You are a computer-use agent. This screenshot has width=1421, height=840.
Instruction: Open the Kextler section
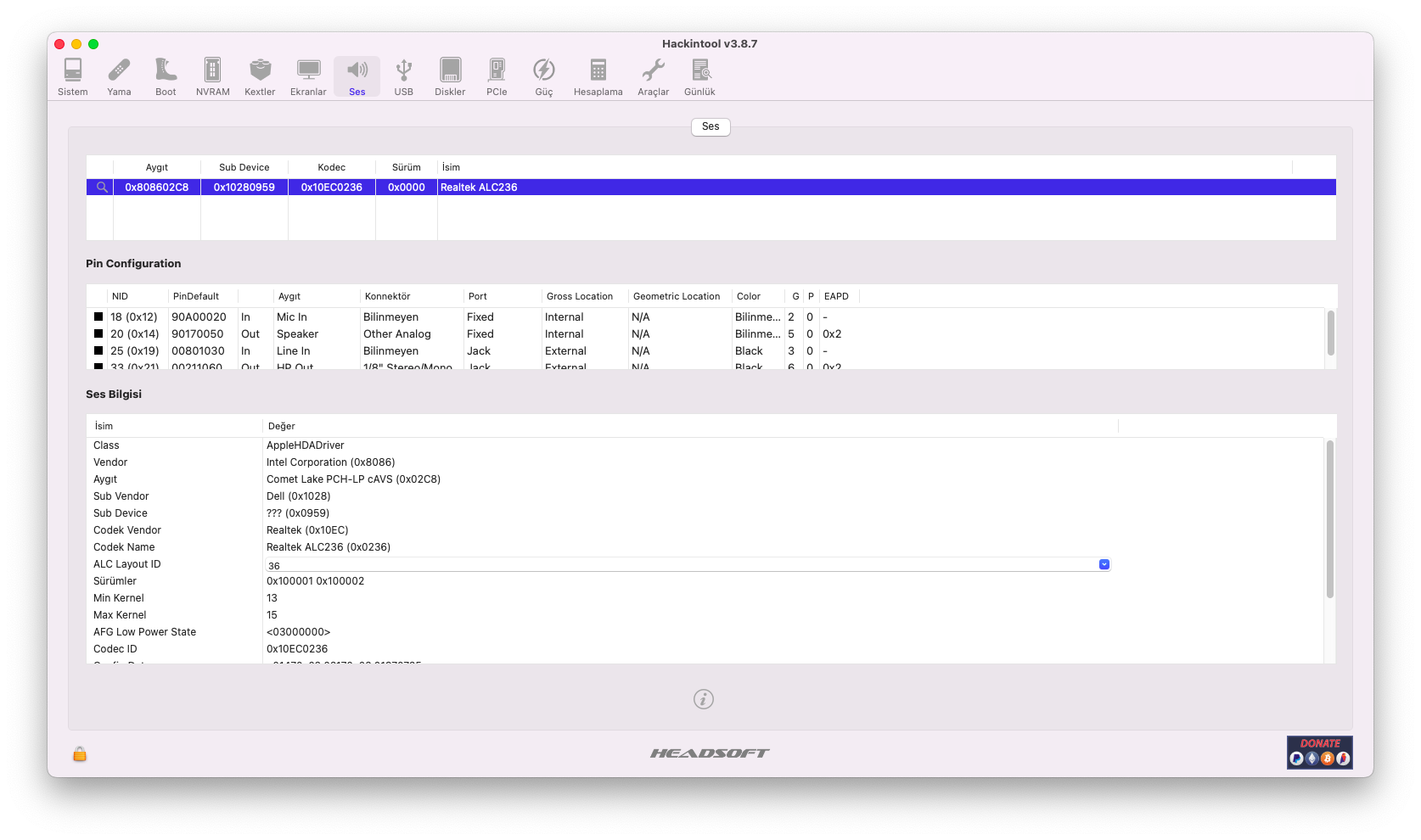coord(260,76)
